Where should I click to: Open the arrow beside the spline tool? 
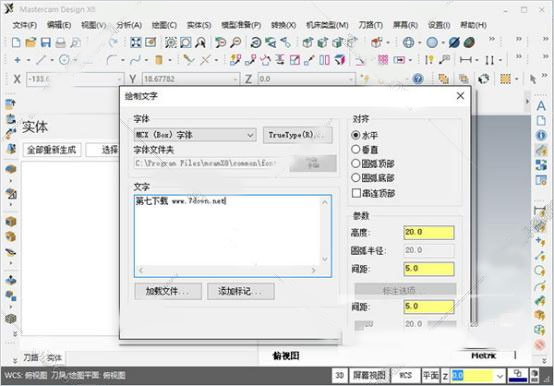point(146,60)
